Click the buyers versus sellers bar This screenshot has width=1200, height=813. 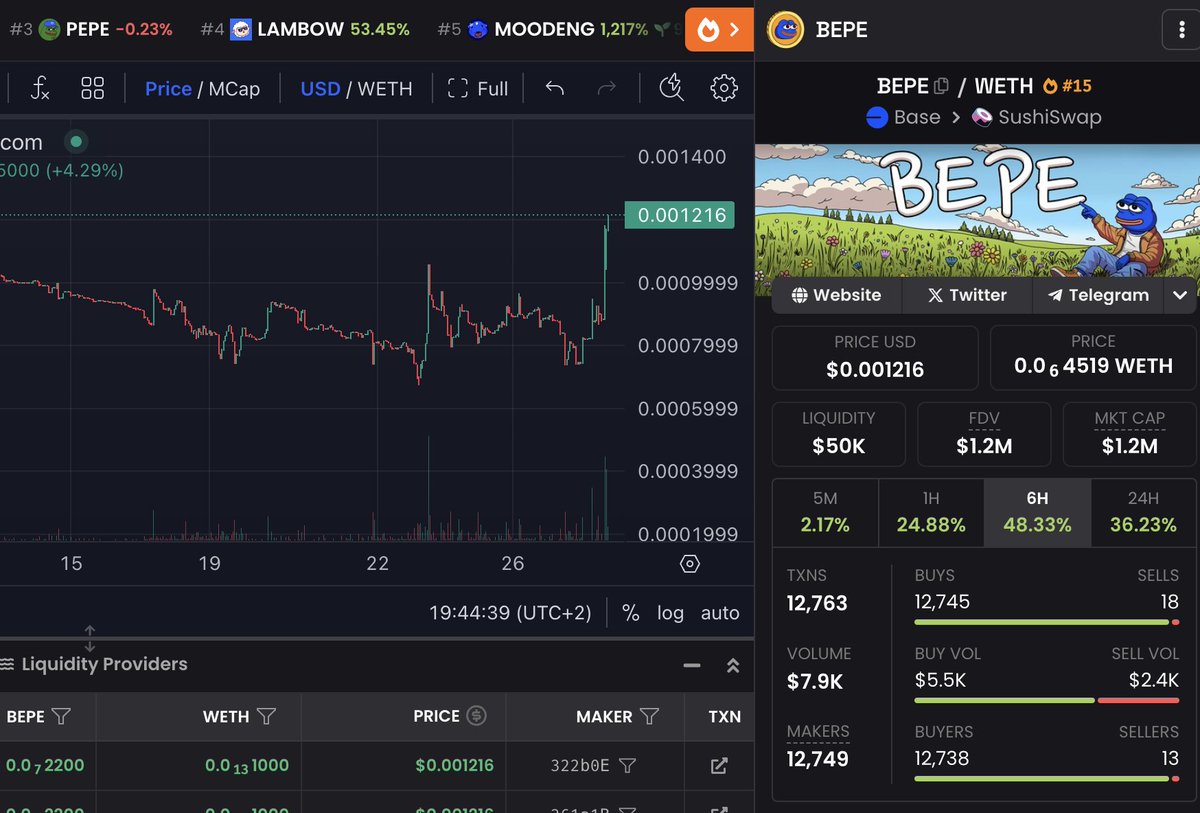1047,778
